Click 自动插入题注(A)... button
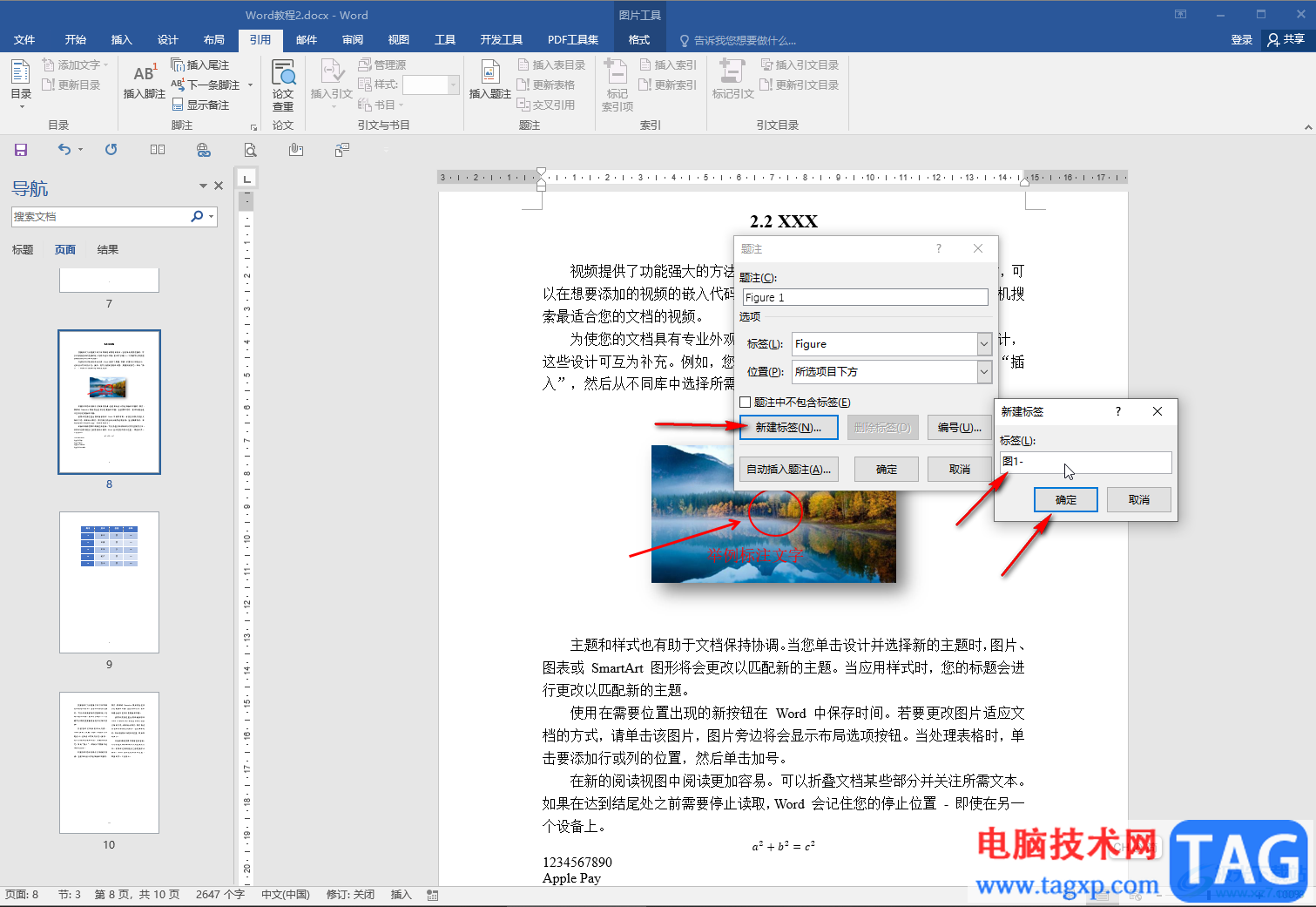Screen dimensions: 1316x907 789,470
